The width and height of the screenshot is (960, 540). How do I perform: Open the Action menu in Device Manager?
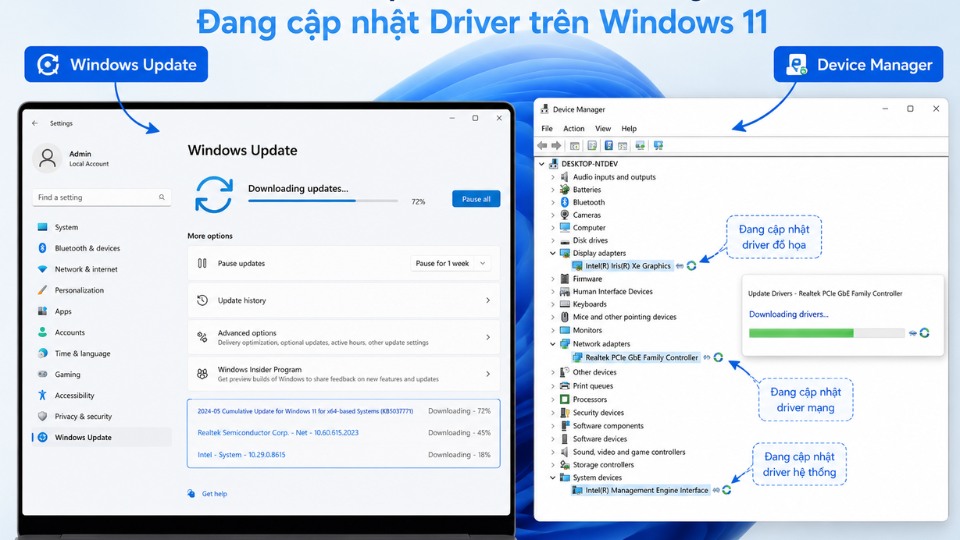[x=574, y=129]
